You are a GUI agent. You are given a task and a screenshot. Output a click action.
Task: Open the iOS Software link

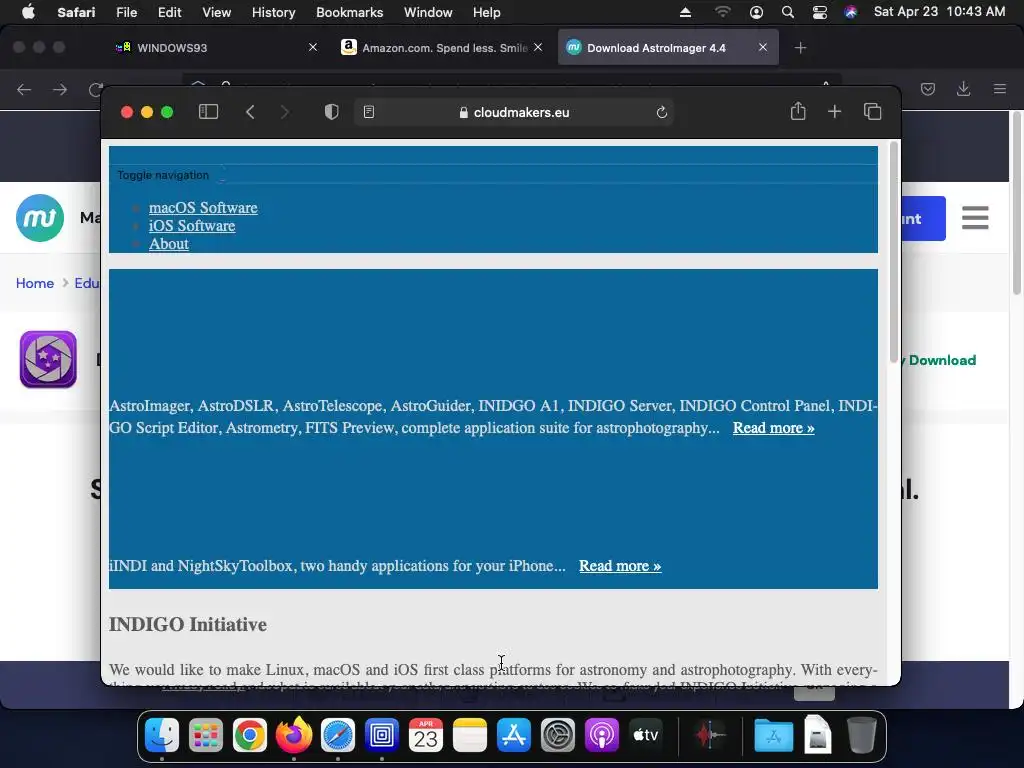point(192,226)
